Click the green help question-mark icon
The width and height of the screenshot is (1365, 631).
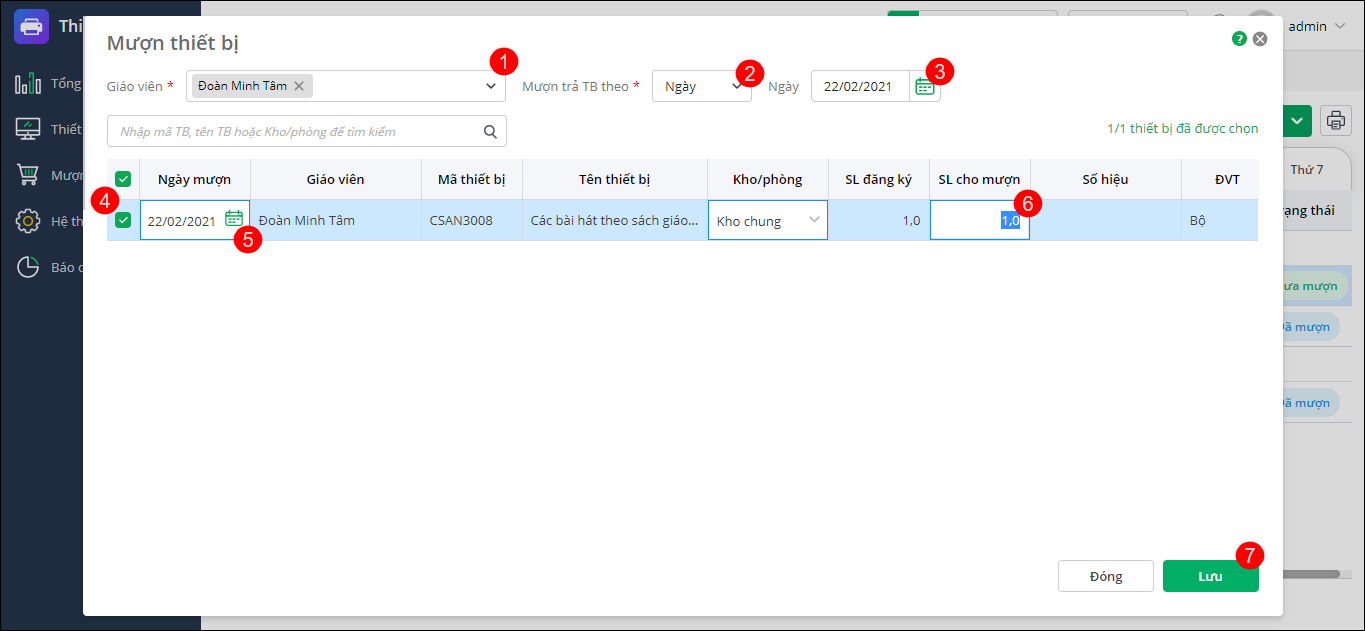(x=1240, y=39)
